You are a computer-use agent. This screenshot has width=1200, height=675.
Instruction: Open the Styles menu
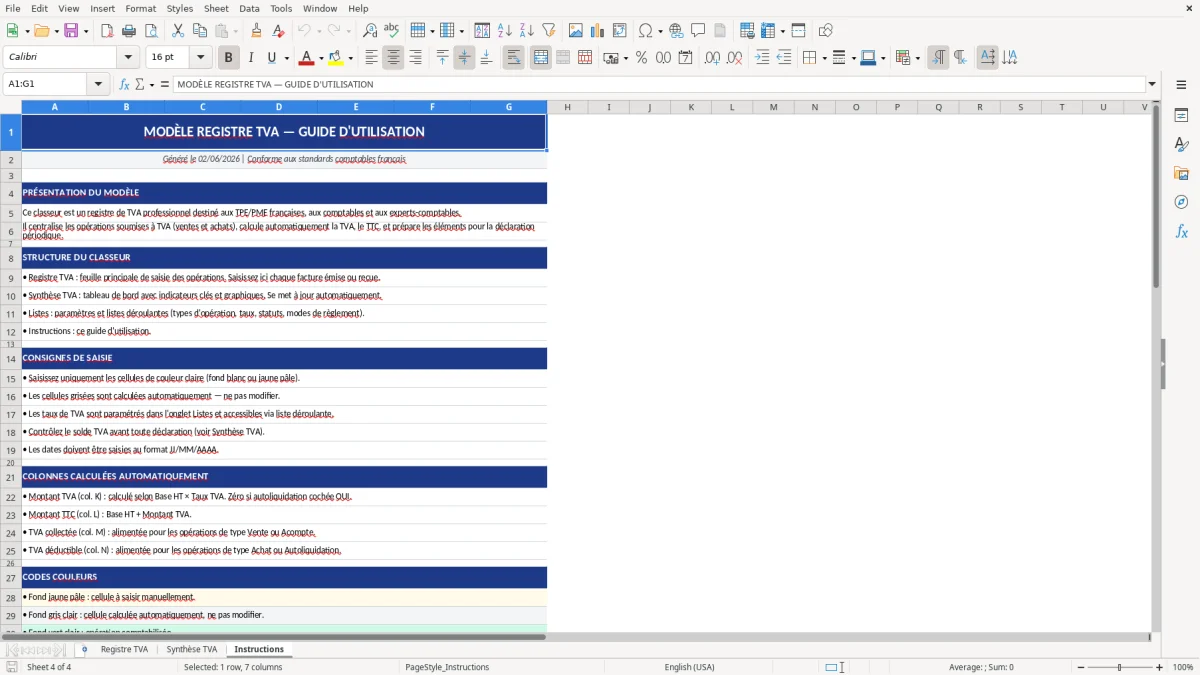(180, 8)
